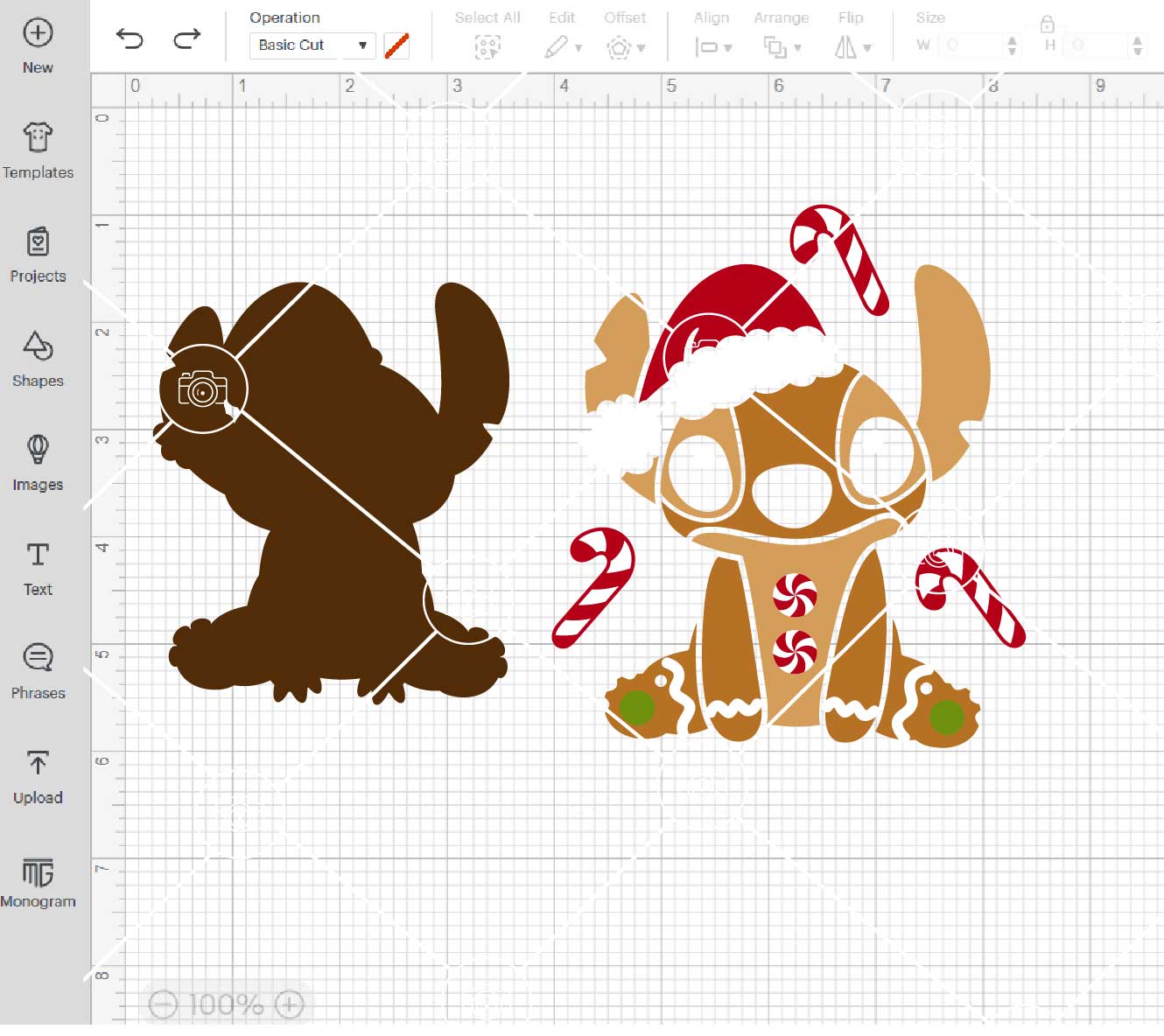Image resolution: width=1164 pixels, height=1036 pixels.
Task: Click the green gumdrop on left foot
Action: pos(637,707)
